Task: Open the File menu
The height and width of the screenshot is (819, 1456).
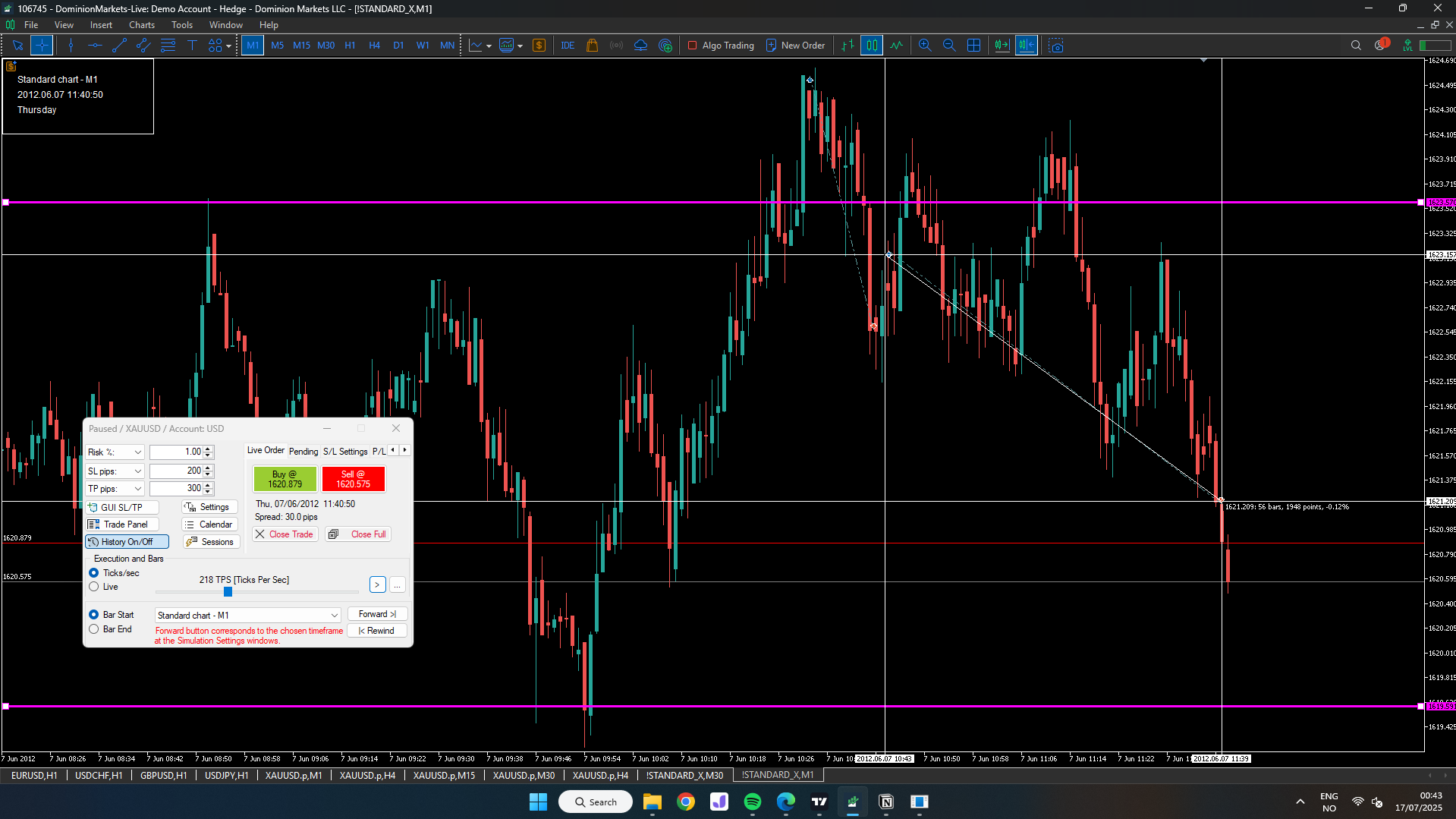Action: (31, 25)
